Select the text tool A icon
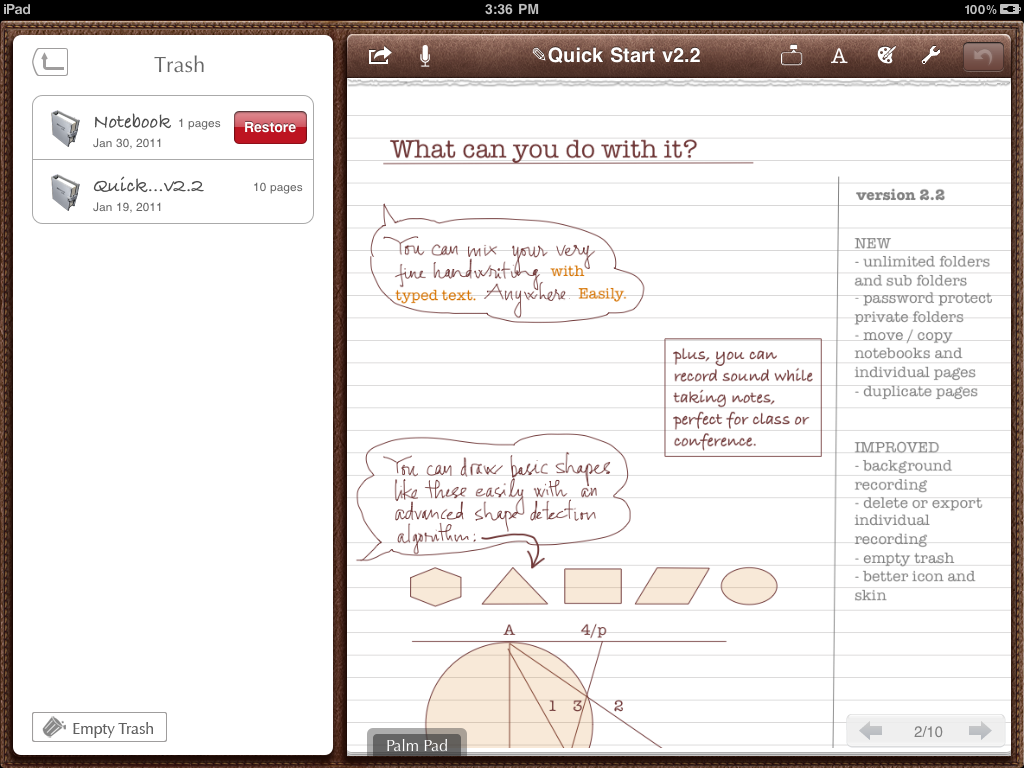This screenshot has height=768, width=1024. [839, 57]
